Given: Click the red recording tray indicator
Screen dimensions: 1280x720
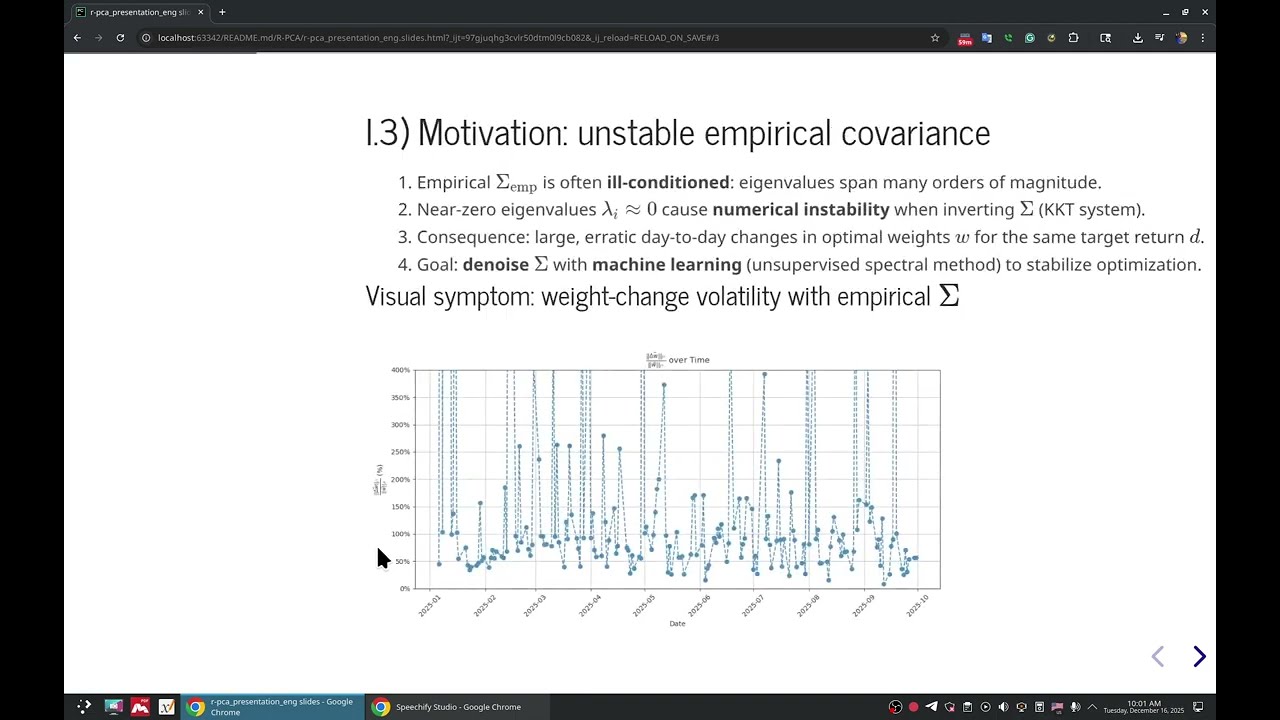Looking at the screenshot, I should coord(913,707).
